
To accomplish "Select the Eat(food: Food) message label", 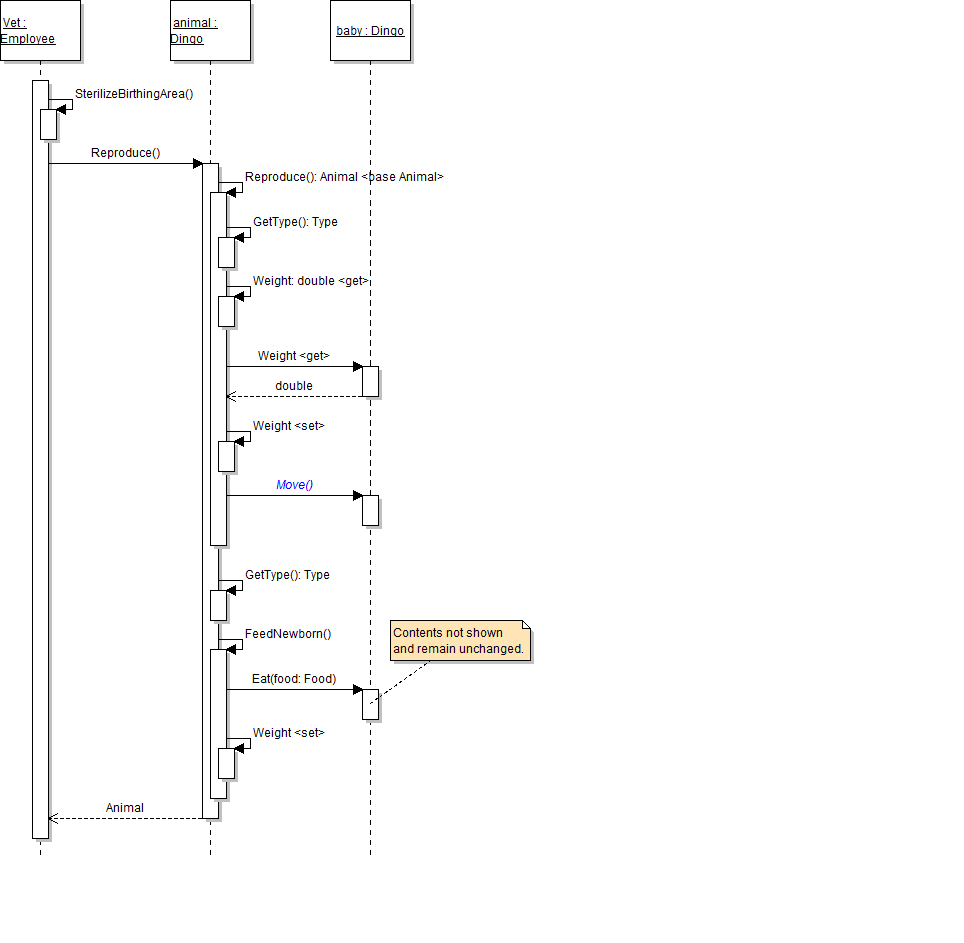I will 294,680.
